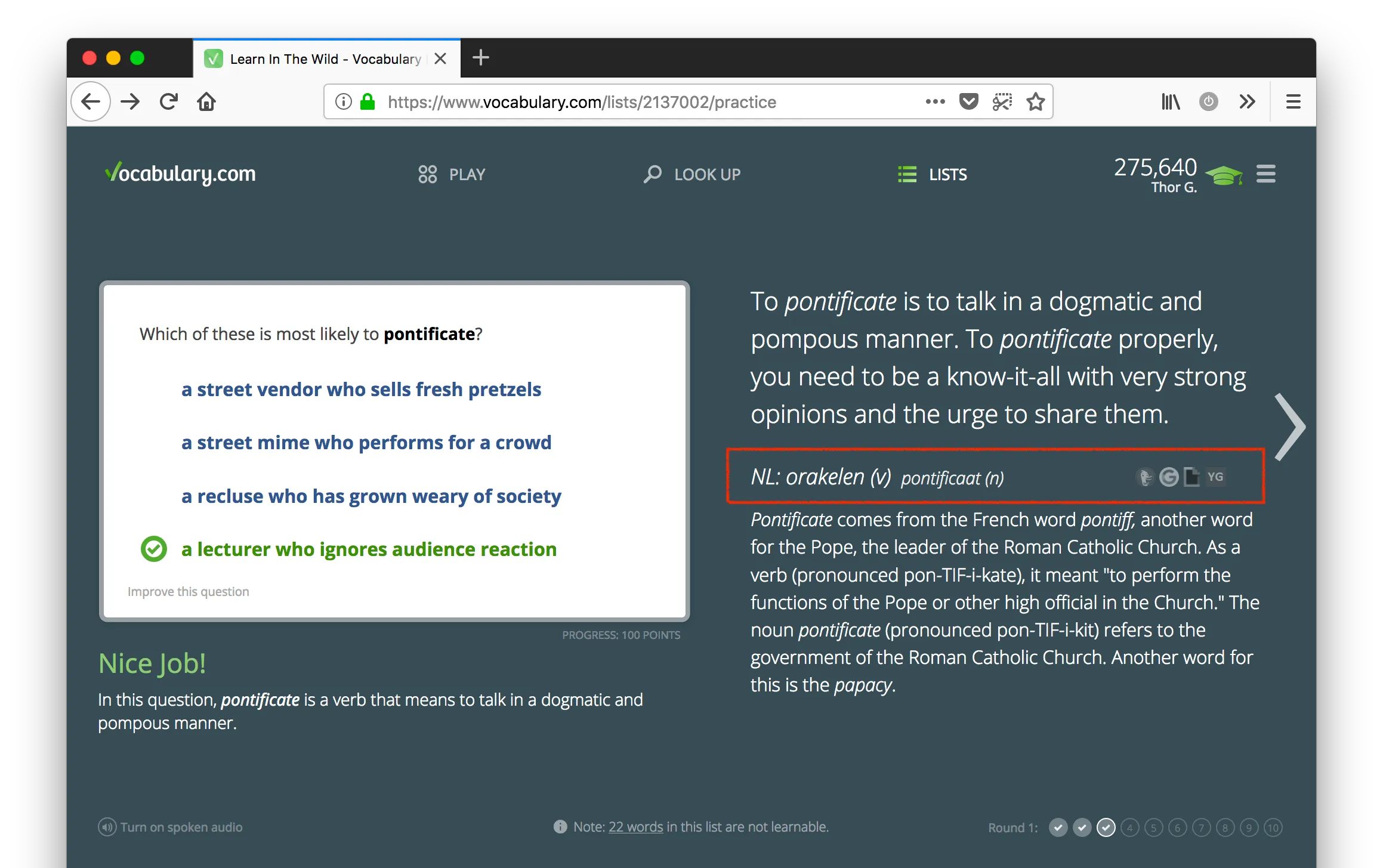
Task: Click Improve this question link
Action: point(188,592)
